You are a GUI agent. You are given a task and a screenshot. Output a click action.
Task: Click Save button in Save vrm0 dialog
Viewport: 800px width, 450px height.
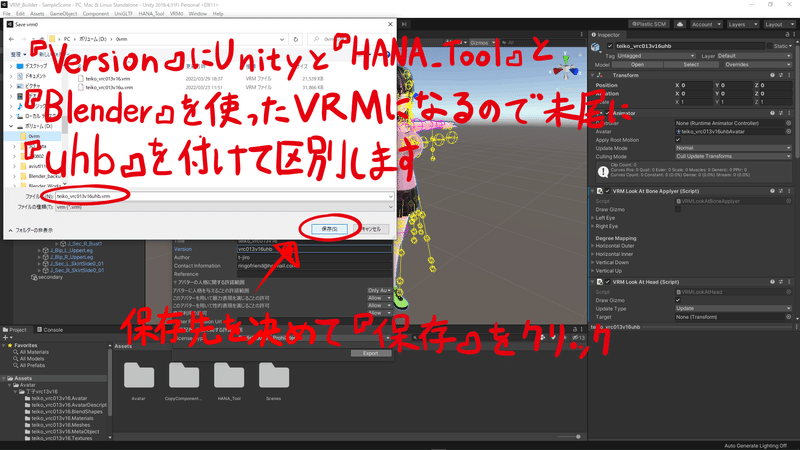pyautogui.click(x=330, y=229)
